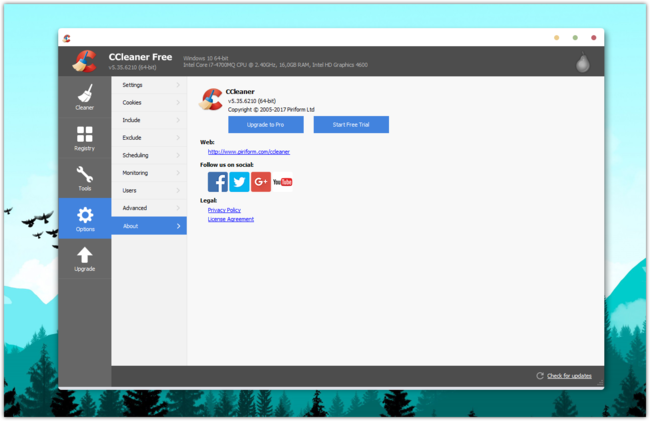The width and height of the screenshot is (650, 421).
Task: Open the Cookies options page
Action: point(149,102)
